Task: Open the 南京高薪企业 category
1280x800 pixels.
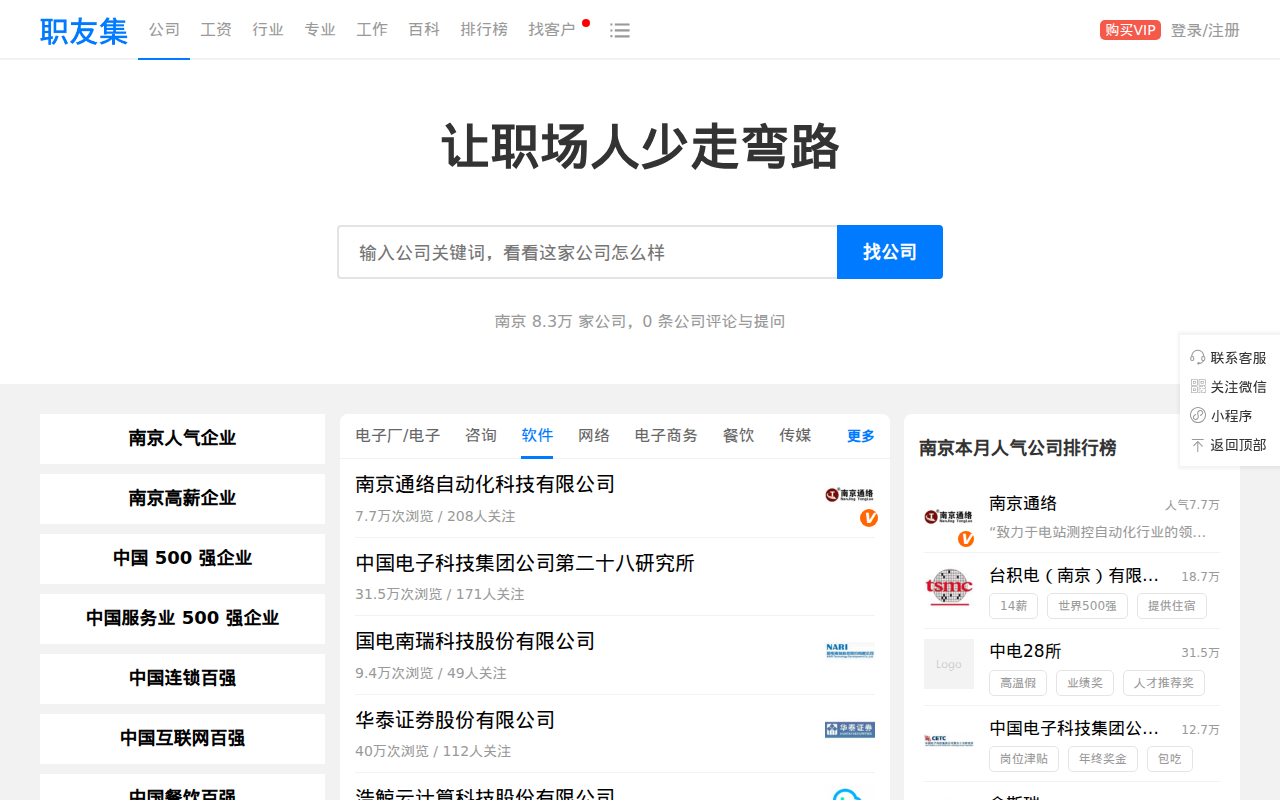Action: [x=182, y=499]
